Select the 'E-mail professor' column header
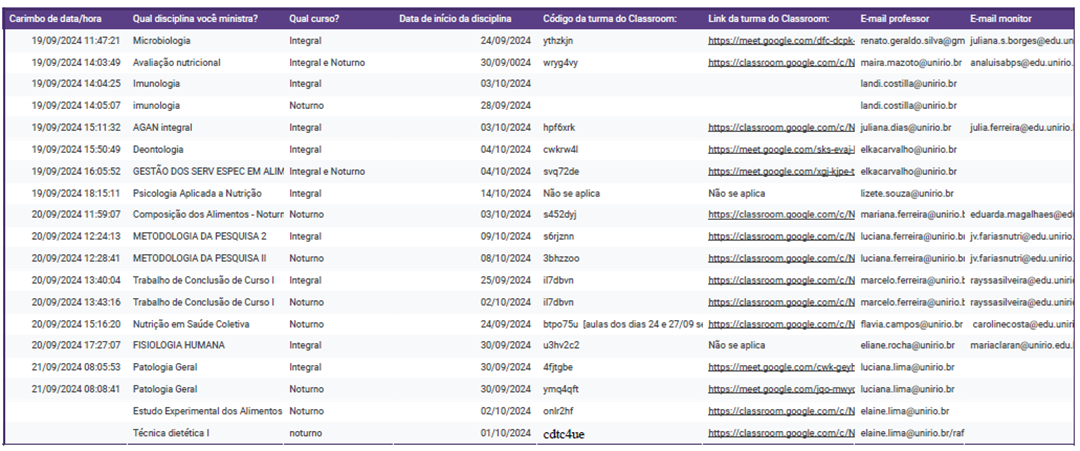The width and height of the screenshot is (1080, 451). point(895,19)
